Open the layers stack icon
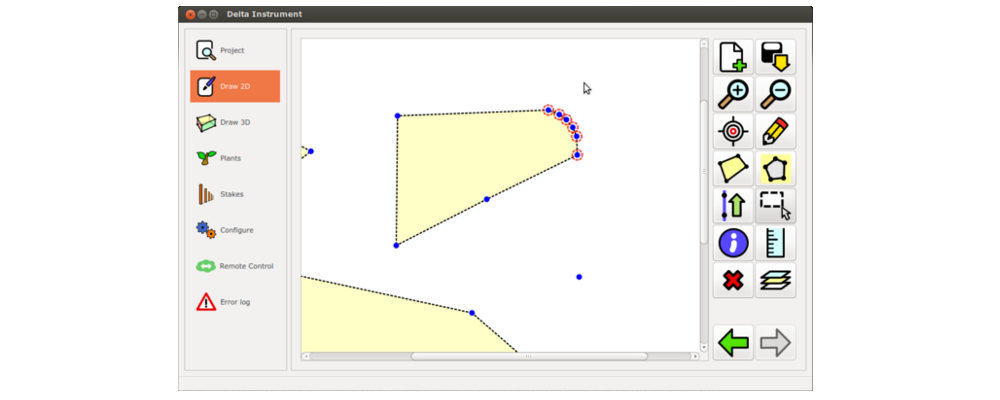 tap(775, 280)
